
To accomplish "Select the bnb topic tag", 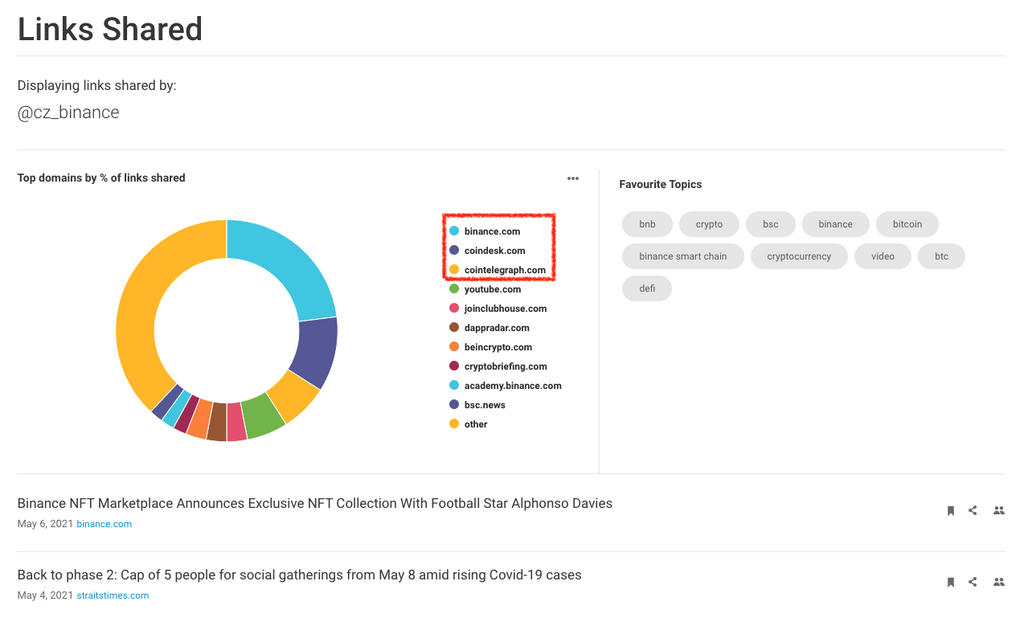I will (647, 225).
